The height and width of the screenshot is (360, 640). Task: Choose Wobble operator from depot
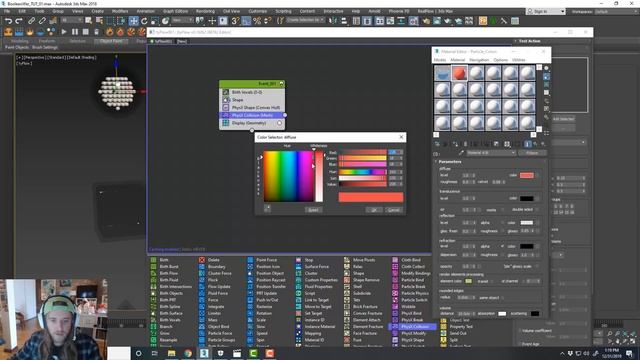tap(404, 307)
